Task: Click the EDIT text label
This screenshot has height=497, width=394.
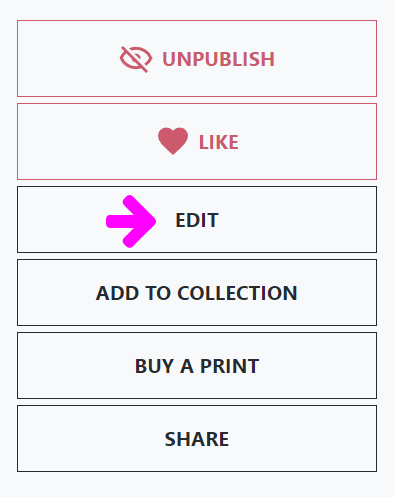Action: (x=197, y=220)
